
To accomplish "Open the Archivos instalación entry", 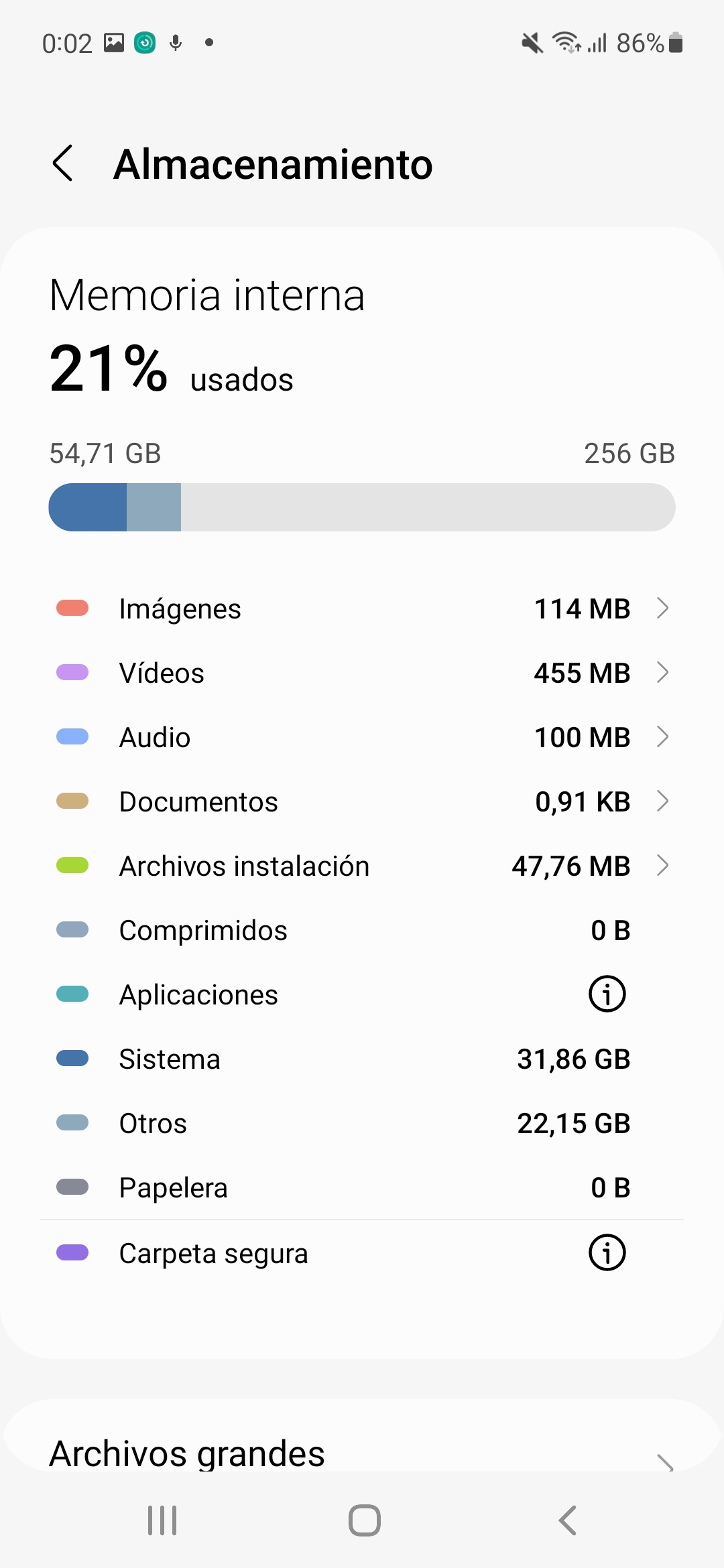I will tap(362, 866).
